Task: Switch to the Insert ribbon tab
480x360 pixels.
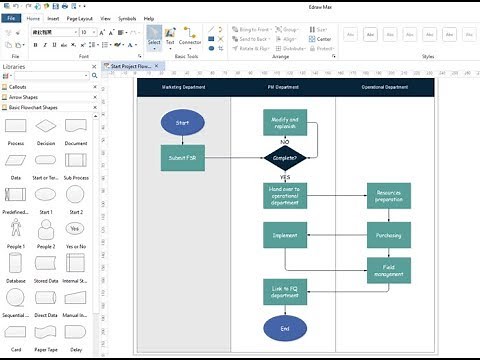Action: (x=53, y=19)
